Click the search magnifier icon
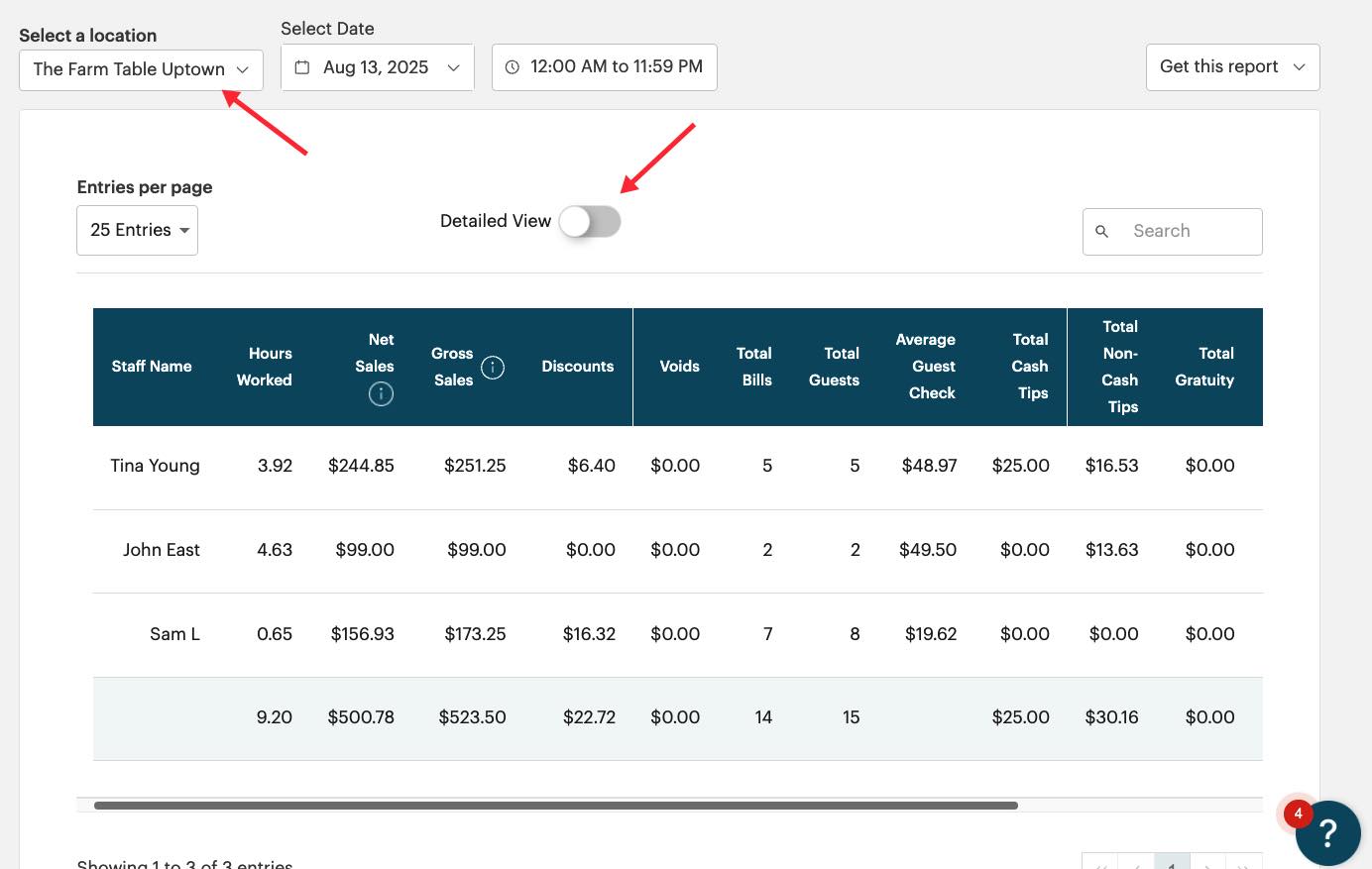1372x869 pixels. click(1101, 232)
